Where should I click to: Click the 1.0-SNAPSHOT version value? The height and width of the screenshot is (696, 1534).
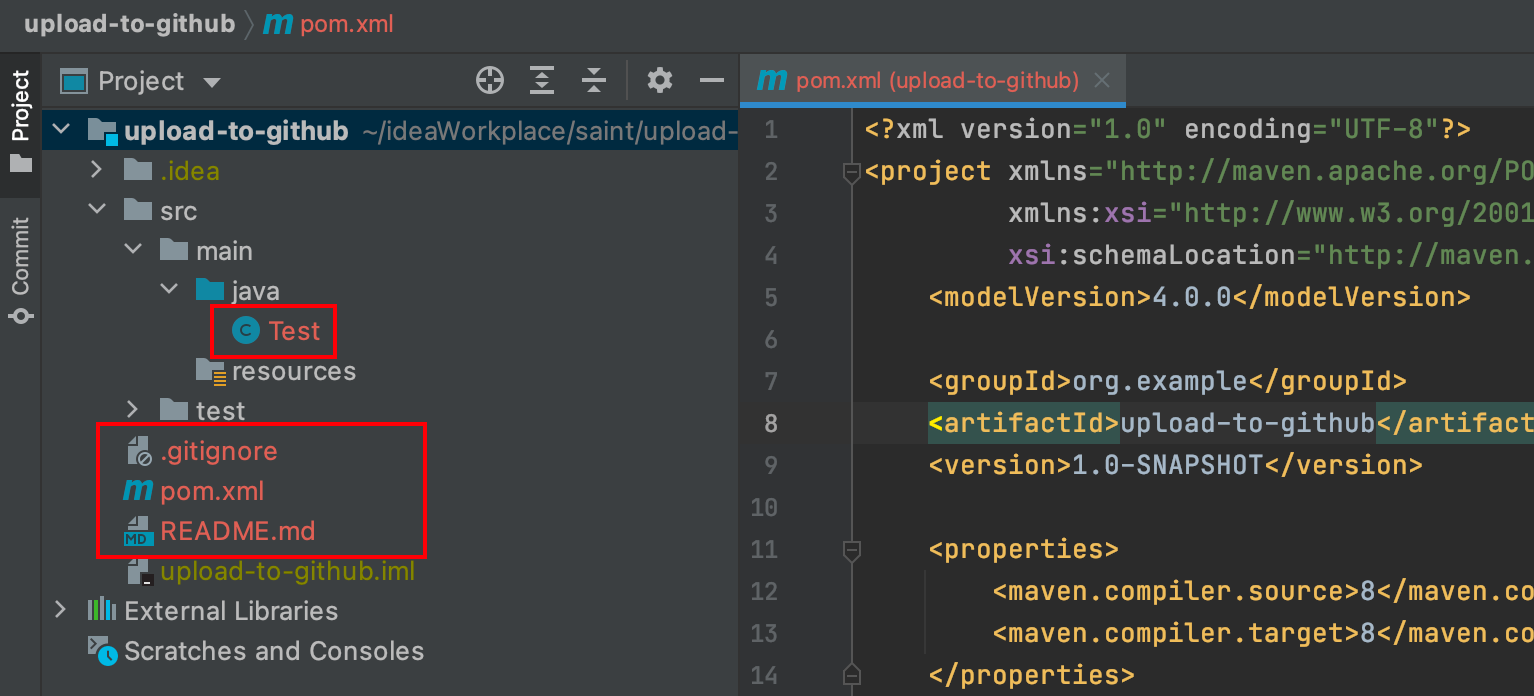tap(1167, 465)
